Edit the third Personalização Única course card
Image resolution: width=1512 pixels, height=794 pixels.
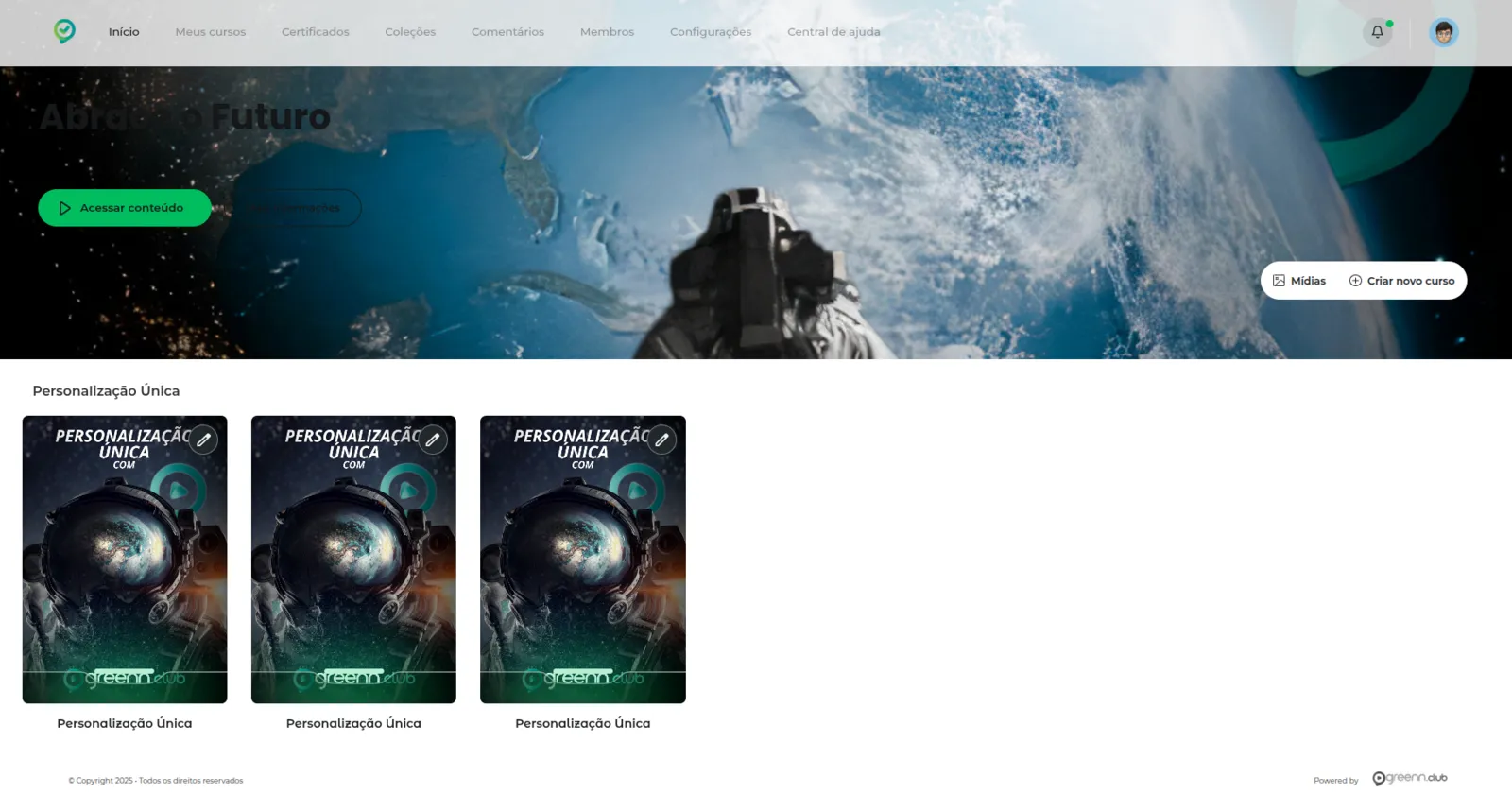click(661, 440)
